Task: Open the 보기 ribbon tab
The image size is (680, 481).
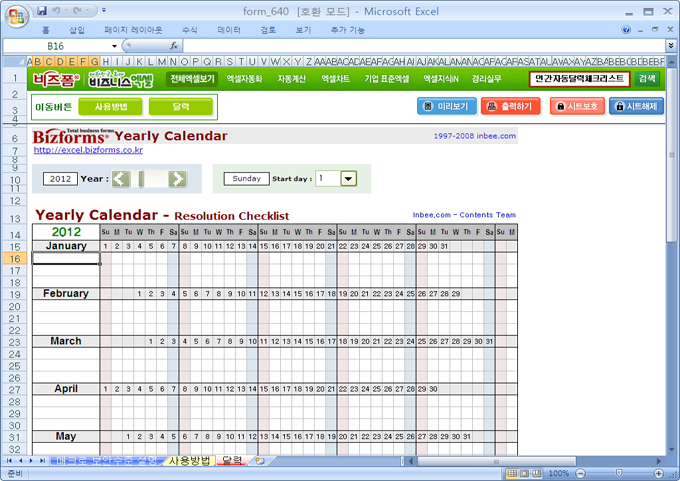Action: coord(303,30)
